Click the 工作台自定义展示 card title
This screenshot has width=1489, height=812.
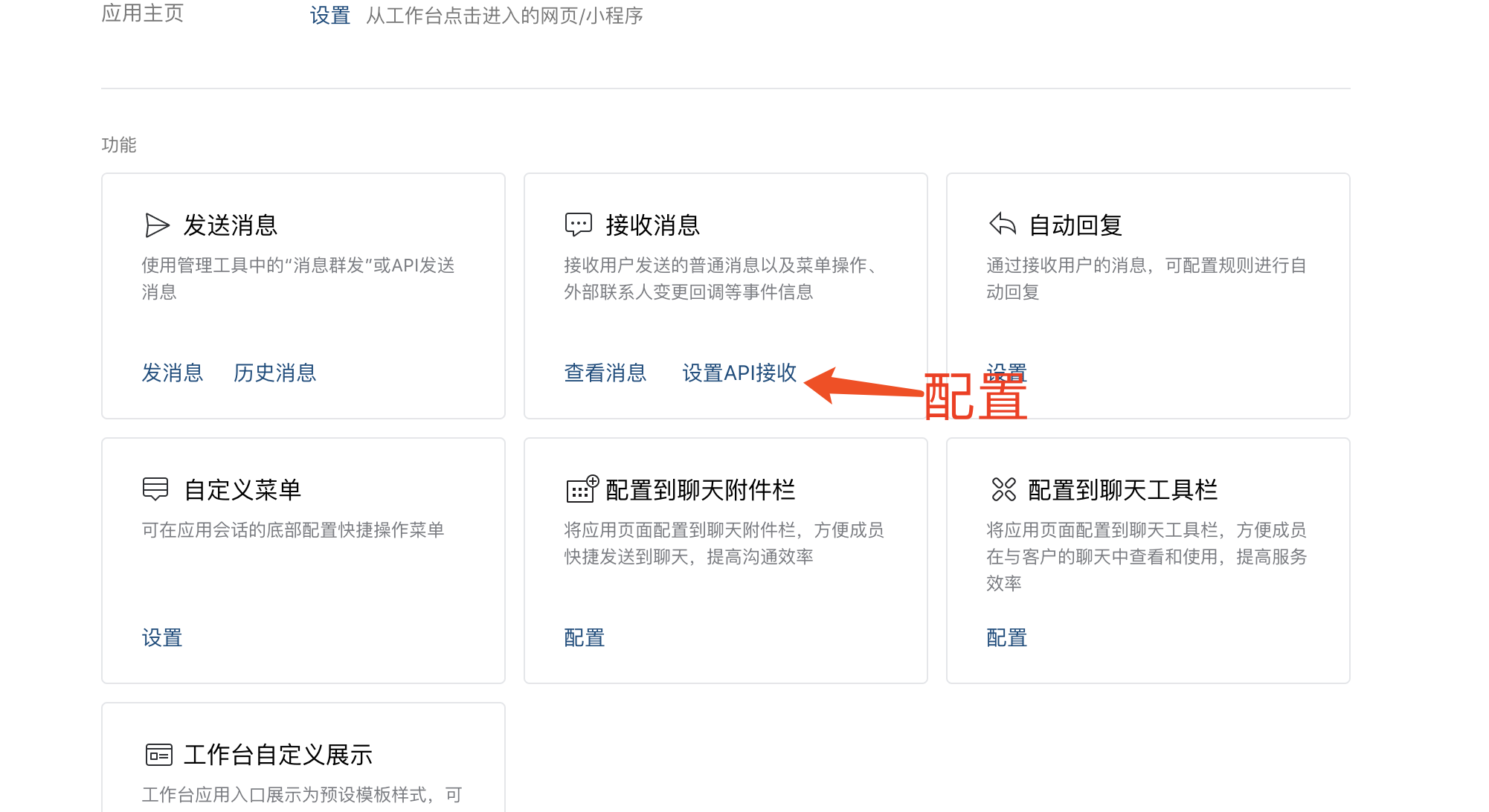(x=278, y=755)
